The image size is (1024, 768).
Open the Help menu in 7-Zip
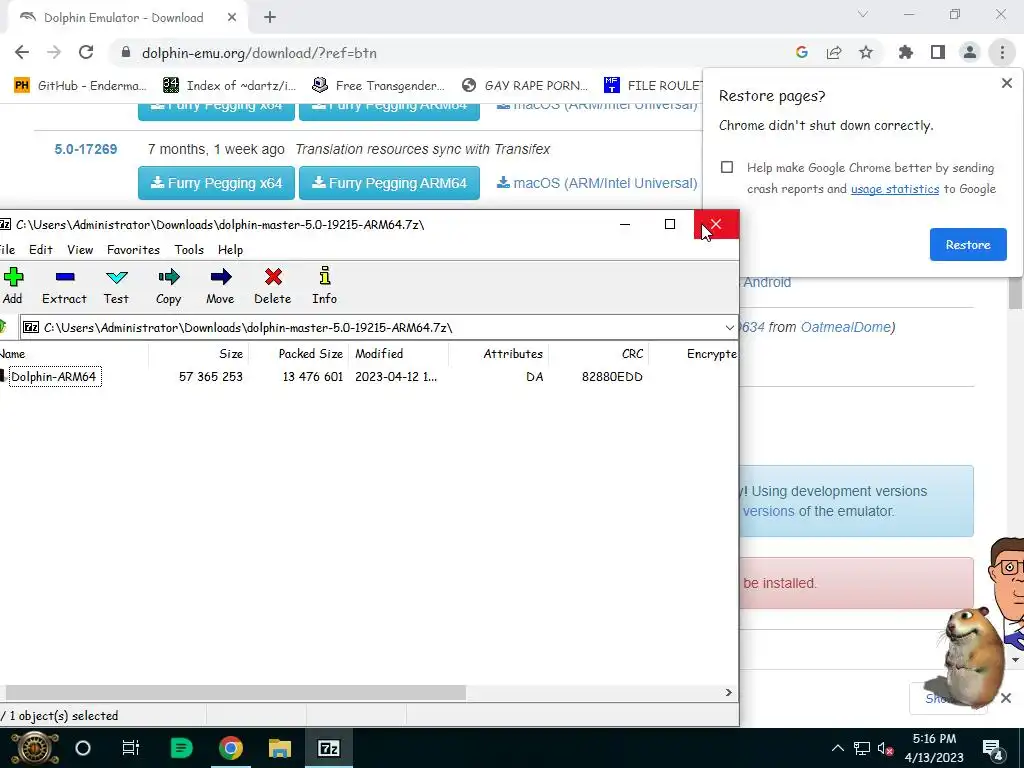pyautogui.click(x=231, y=249)
